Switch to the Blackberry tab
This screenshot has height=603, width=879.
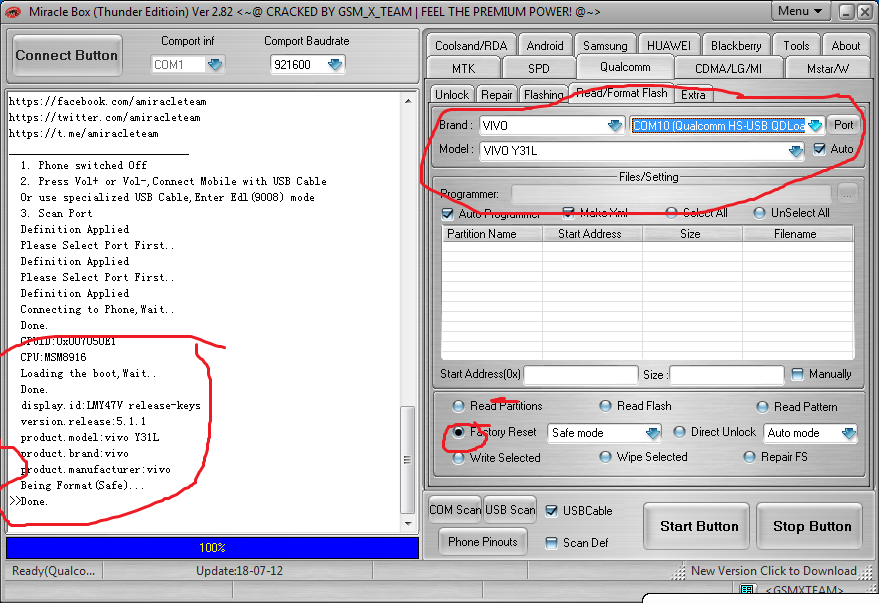736,45
